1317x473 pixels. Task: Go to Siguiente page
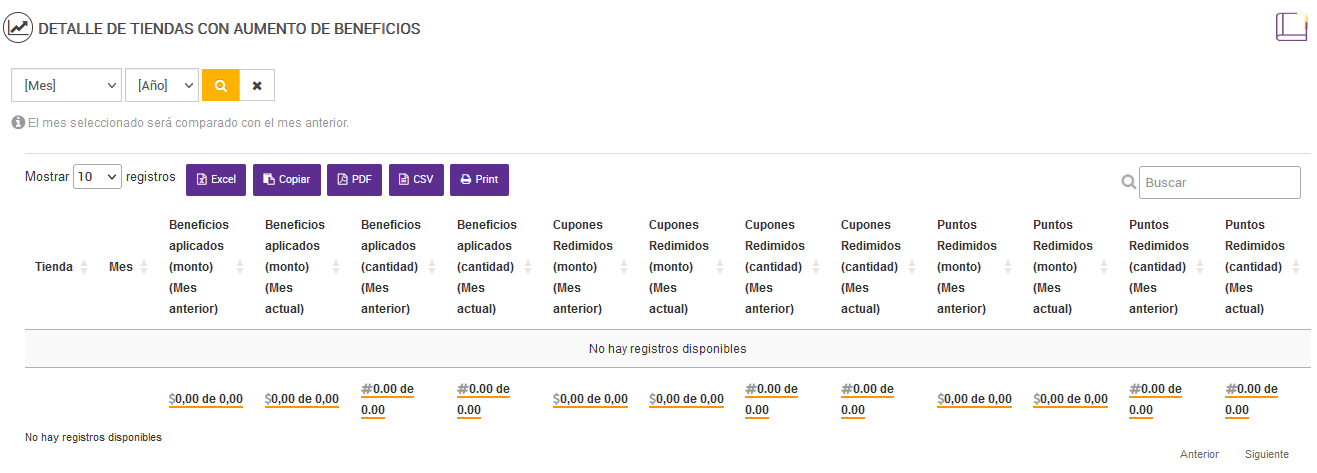1266,454
